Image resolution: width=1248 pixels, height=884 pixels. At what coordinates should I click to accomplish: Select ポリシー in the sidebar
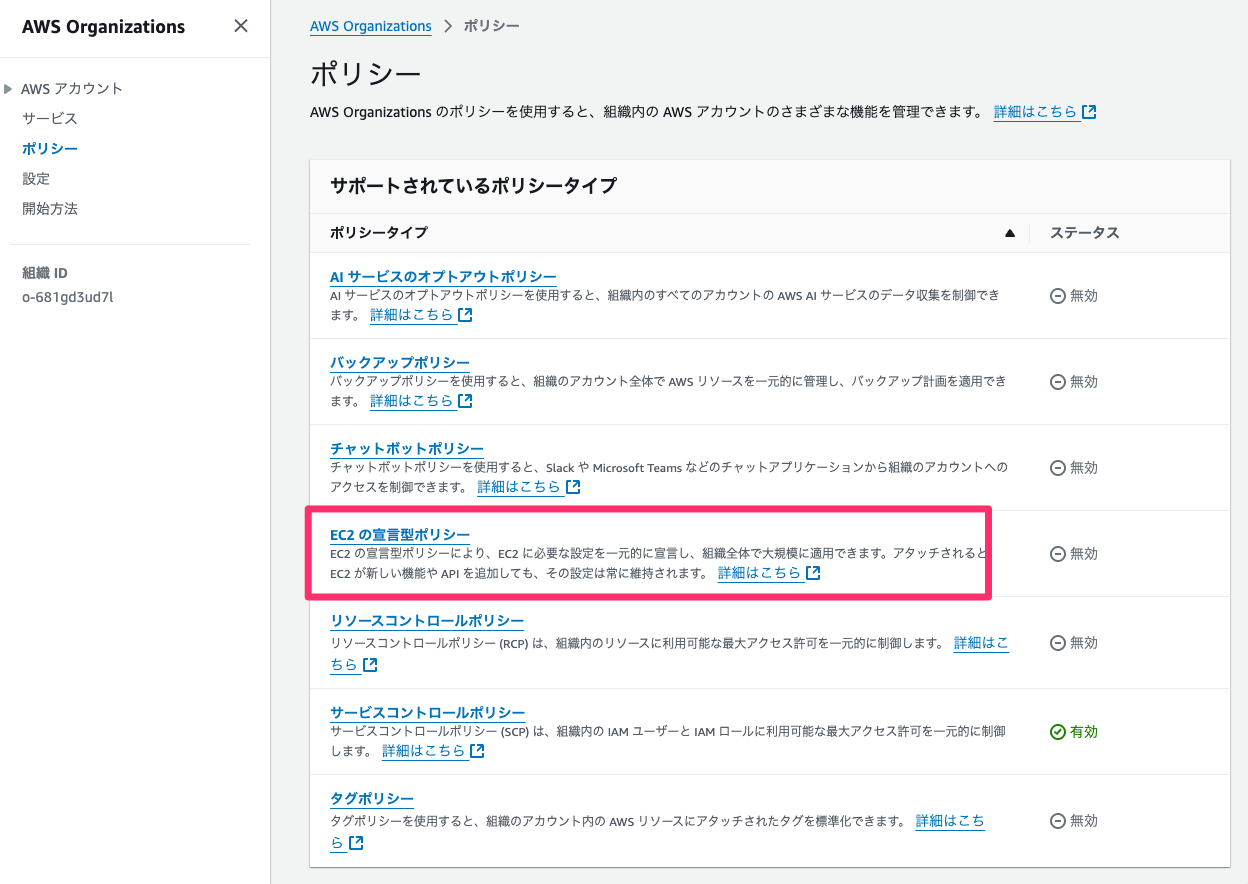50,148
